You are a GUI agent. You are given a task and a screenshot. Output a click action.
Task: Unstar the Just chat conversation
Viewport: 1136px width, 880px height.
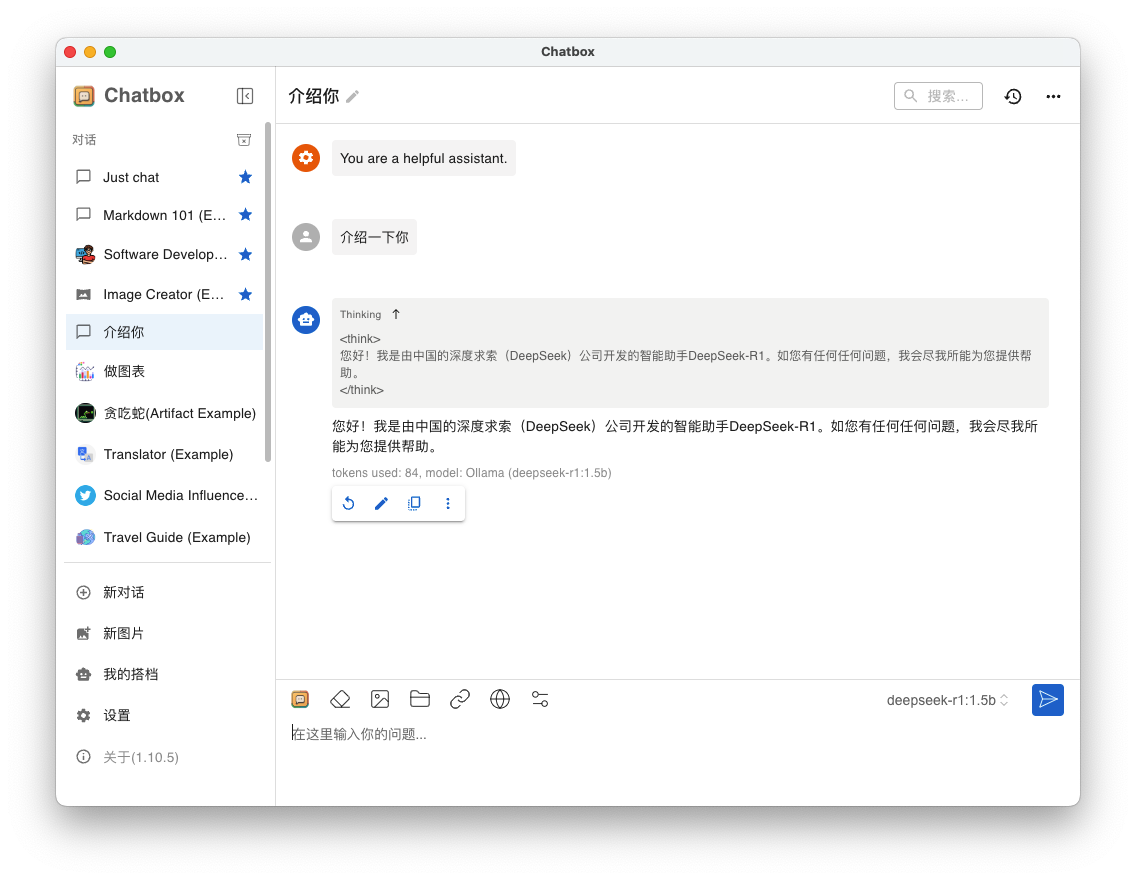[x=246, y=177]
